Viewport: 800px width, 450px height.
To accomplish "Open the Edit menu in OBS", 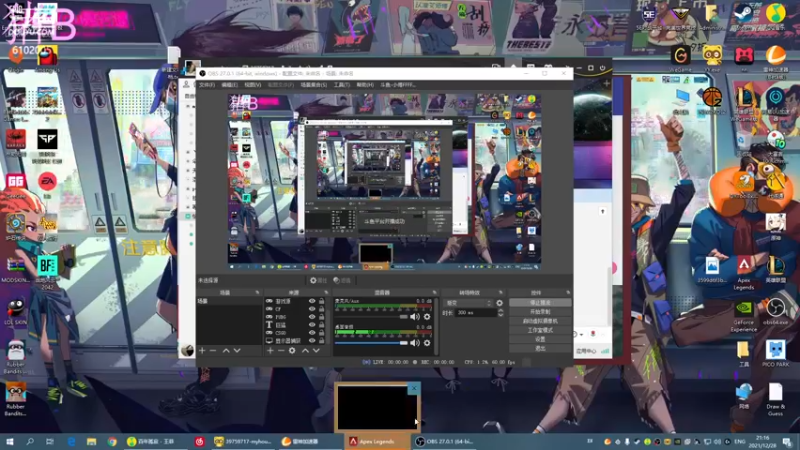I will point(230,85).
